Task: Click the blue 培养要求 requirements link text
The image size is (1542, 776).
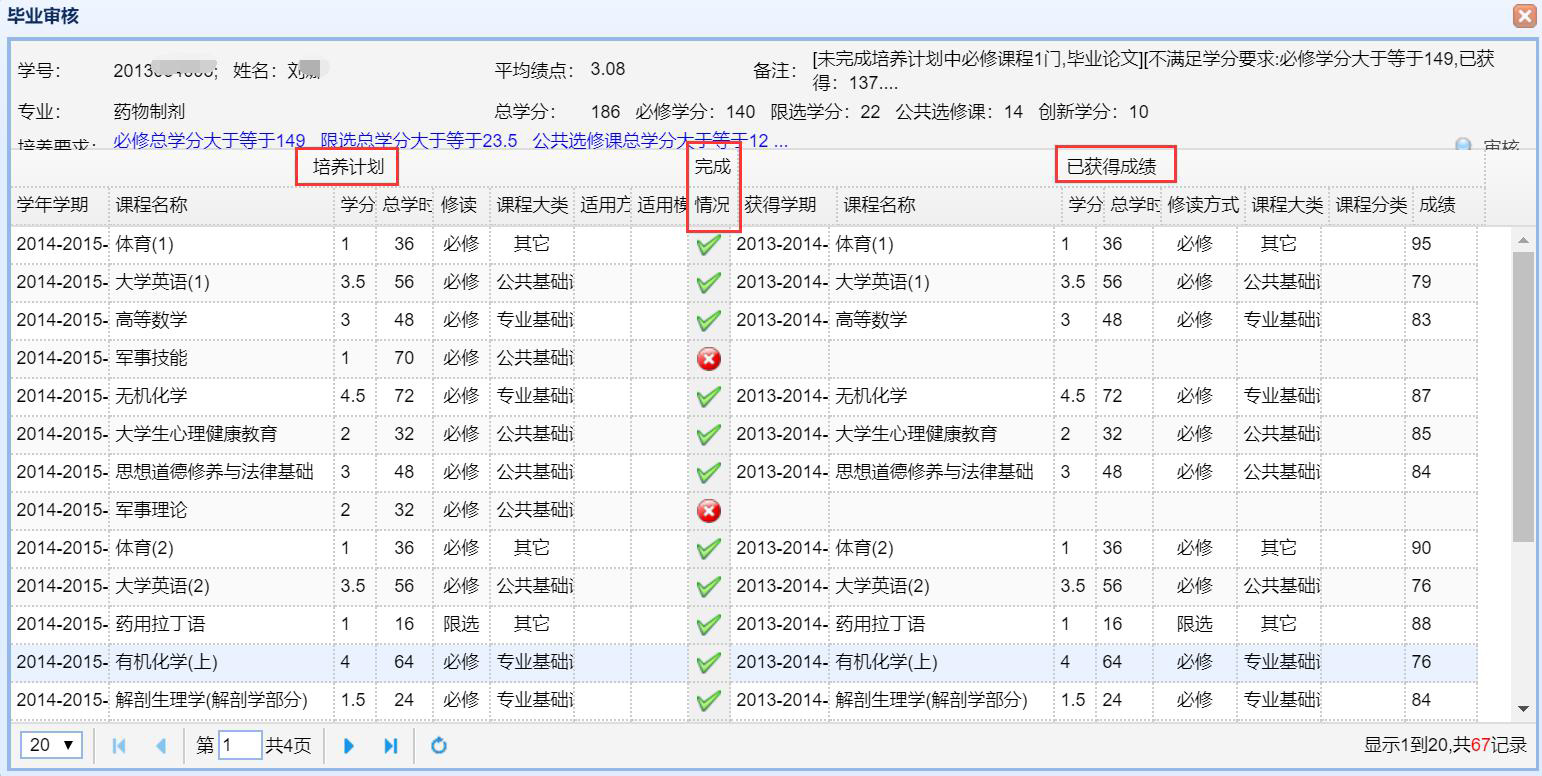Action: point(450,141)
